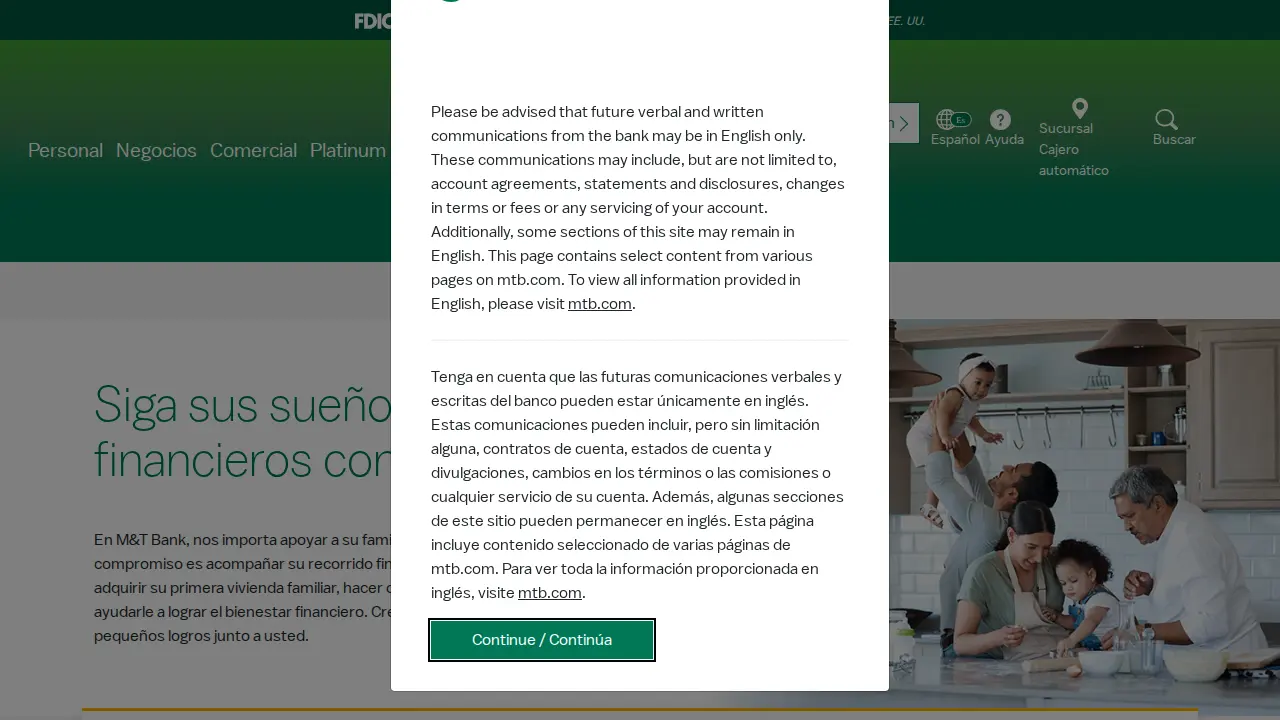Click the Español text label
Image resolution: width=1280 pixels, height=720 pixels.
(955, 140)
